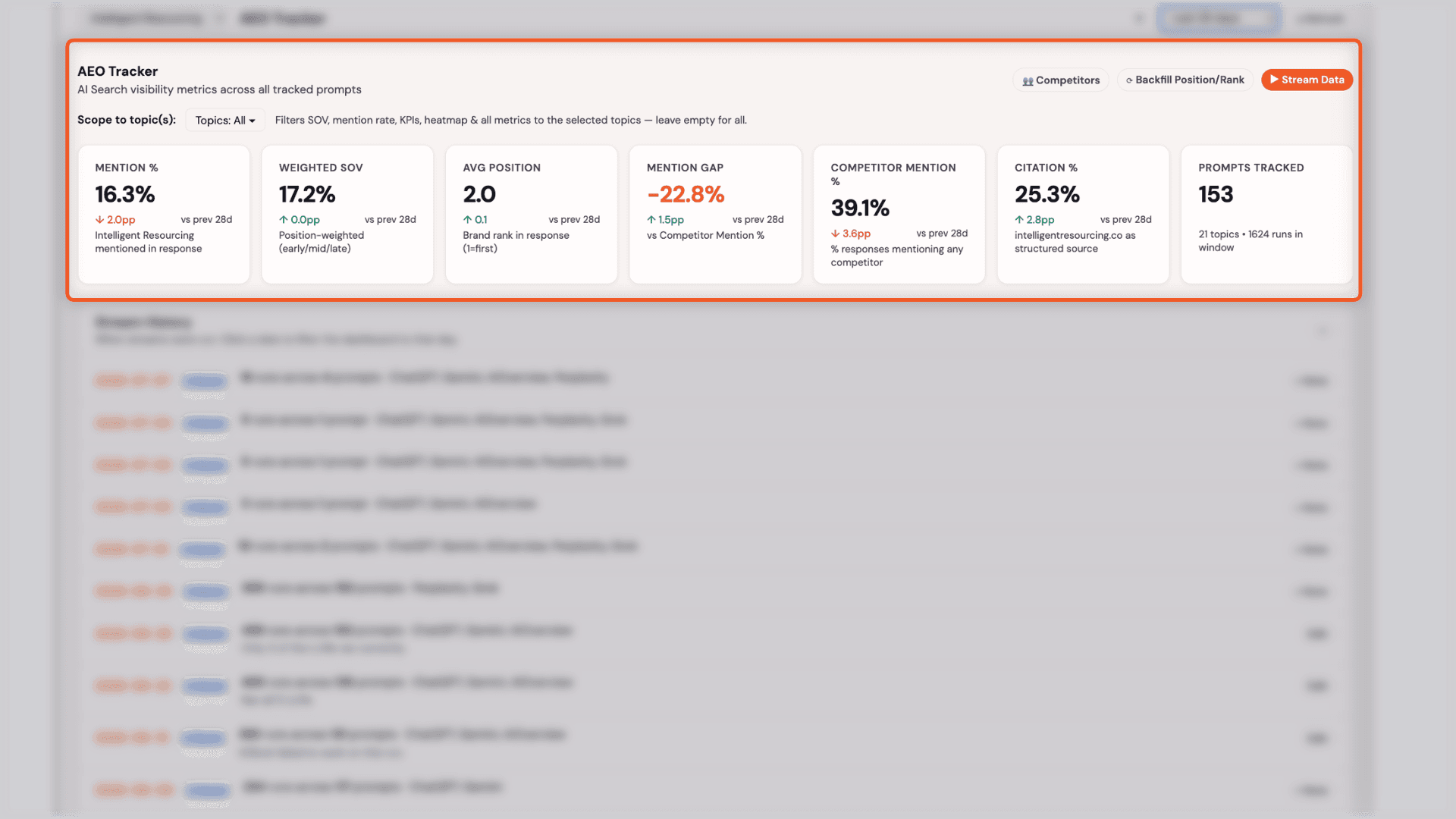This screenshot has height=819, width=1456.
Task: Click Backfill Position/Rank button
Action: click(x=1185, y=80)
